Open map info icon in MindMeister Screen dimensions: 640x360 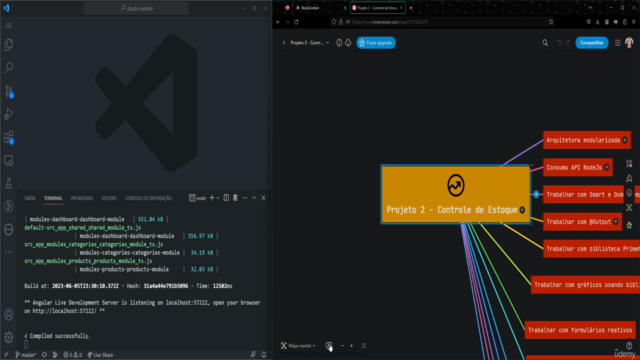click(339, 43)
